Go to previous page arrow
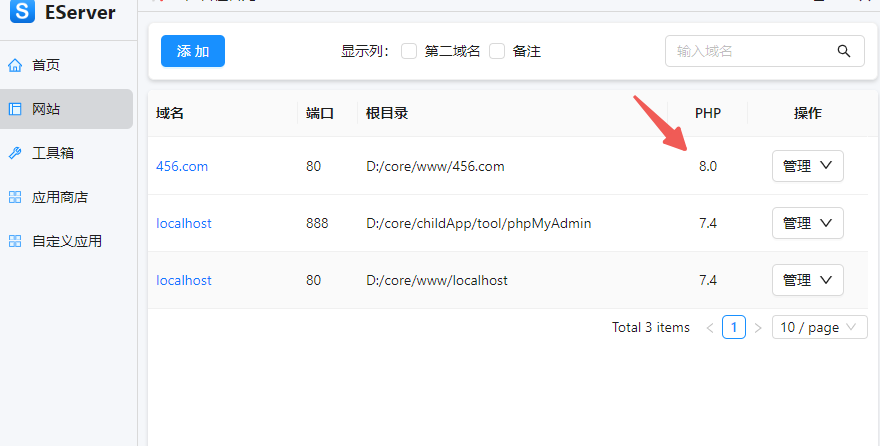This screenshot has height=446, width=880. click(710, 327)
